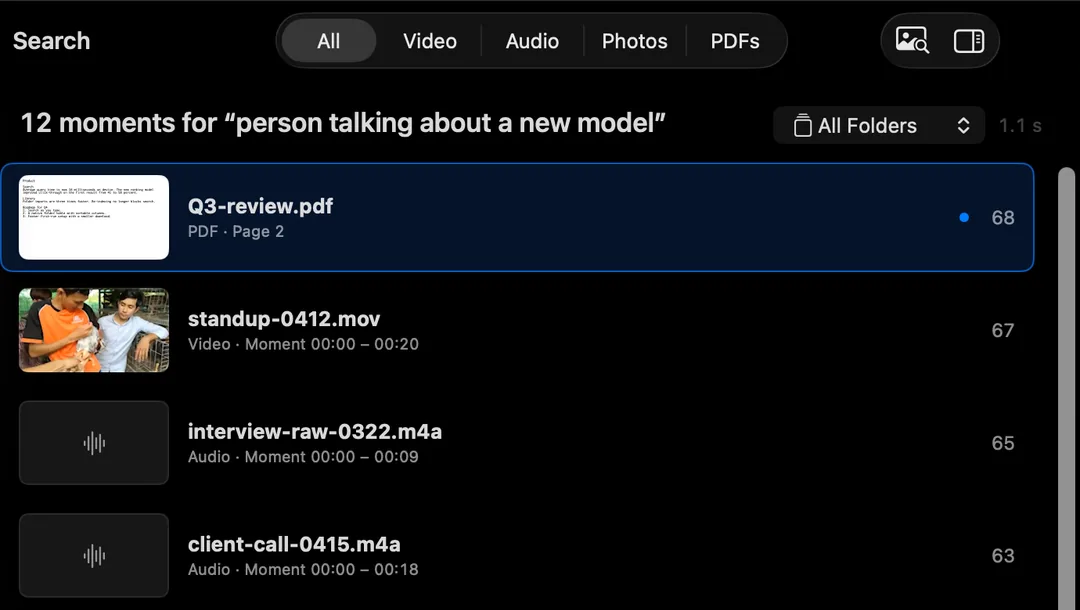
Task: Open the All Folders dropdown
Action: (879, 125)
